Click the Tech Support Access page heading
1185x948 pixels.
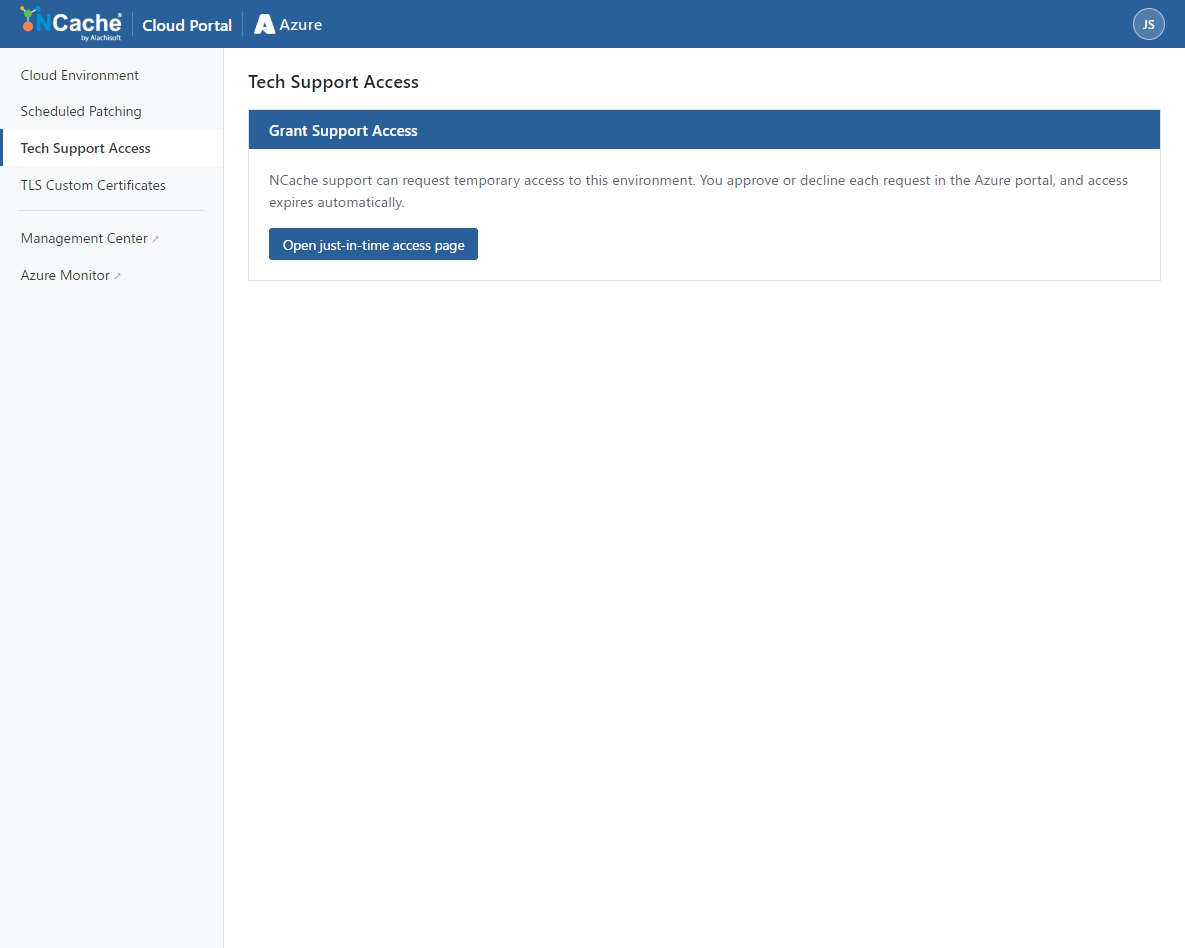[333, 82]
